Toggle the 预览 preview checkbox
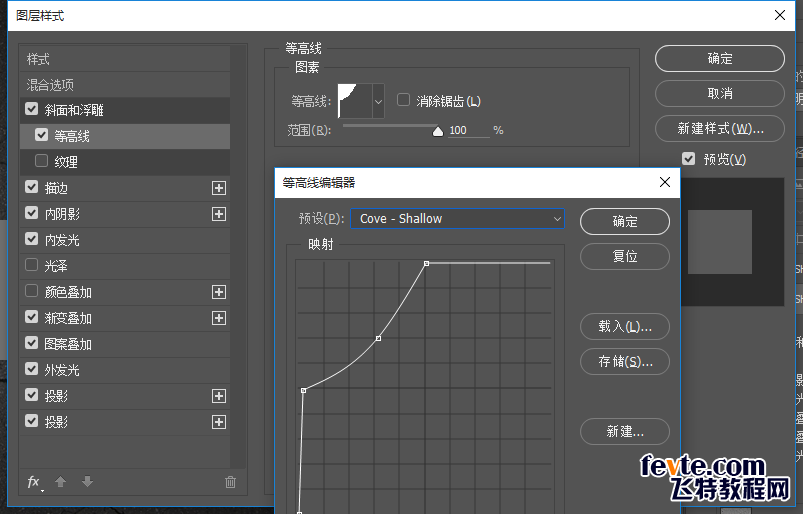This screenshot has height=514, width=803. (x=688, y=159)
